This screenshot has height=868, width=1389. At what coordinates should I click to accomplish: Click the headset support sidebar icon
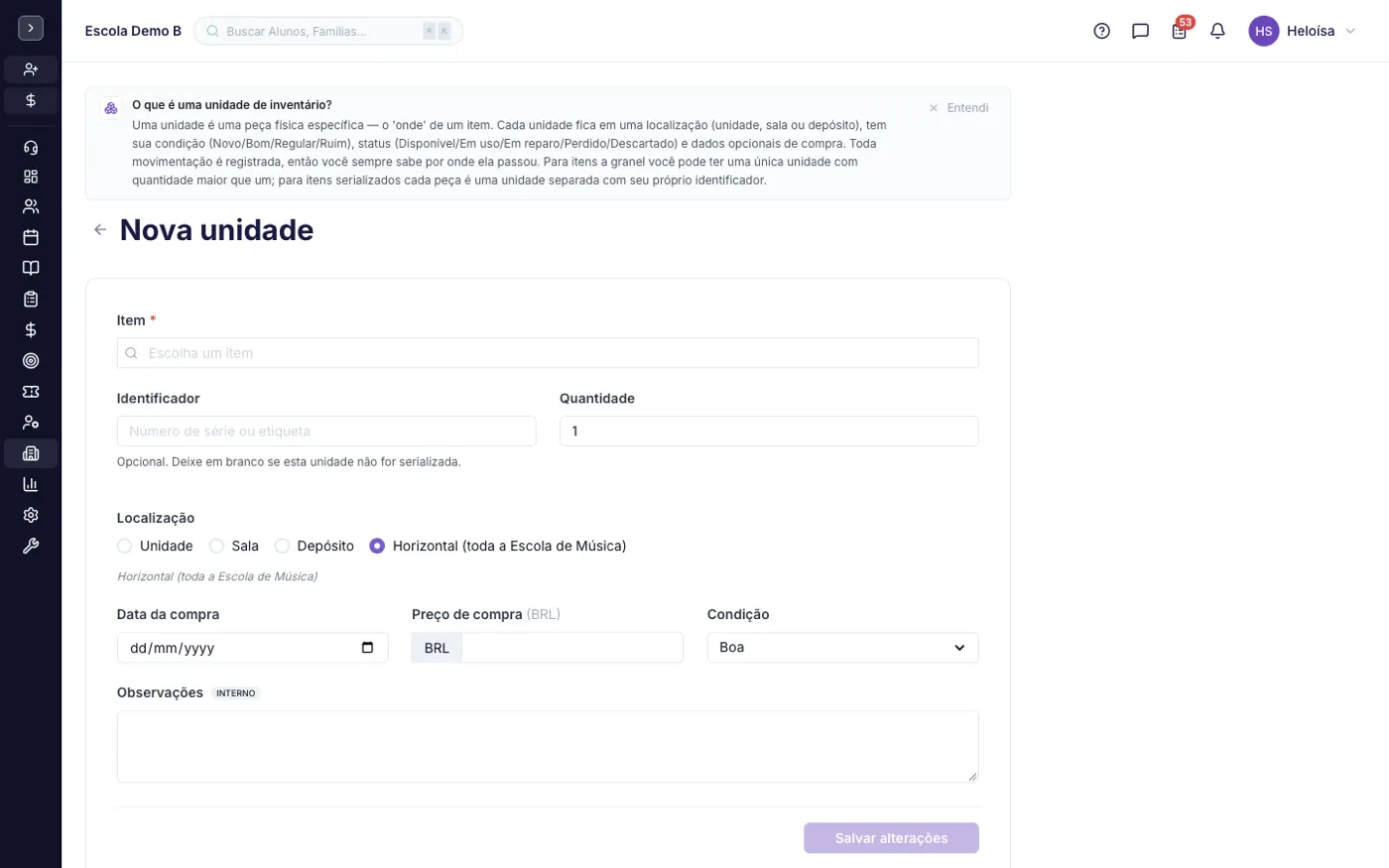[31, 148]
